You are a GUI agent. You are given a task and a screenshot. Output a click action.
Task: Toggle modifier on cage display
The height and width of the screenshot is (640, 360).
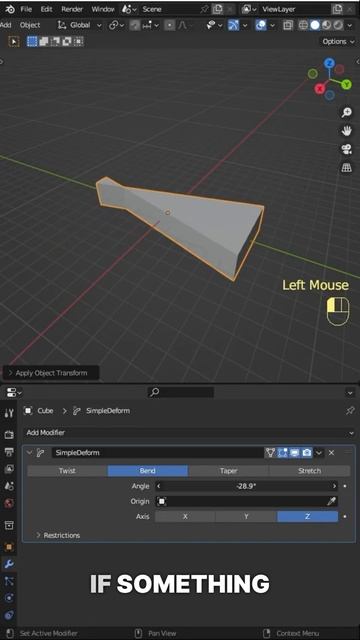coord(270,452)
